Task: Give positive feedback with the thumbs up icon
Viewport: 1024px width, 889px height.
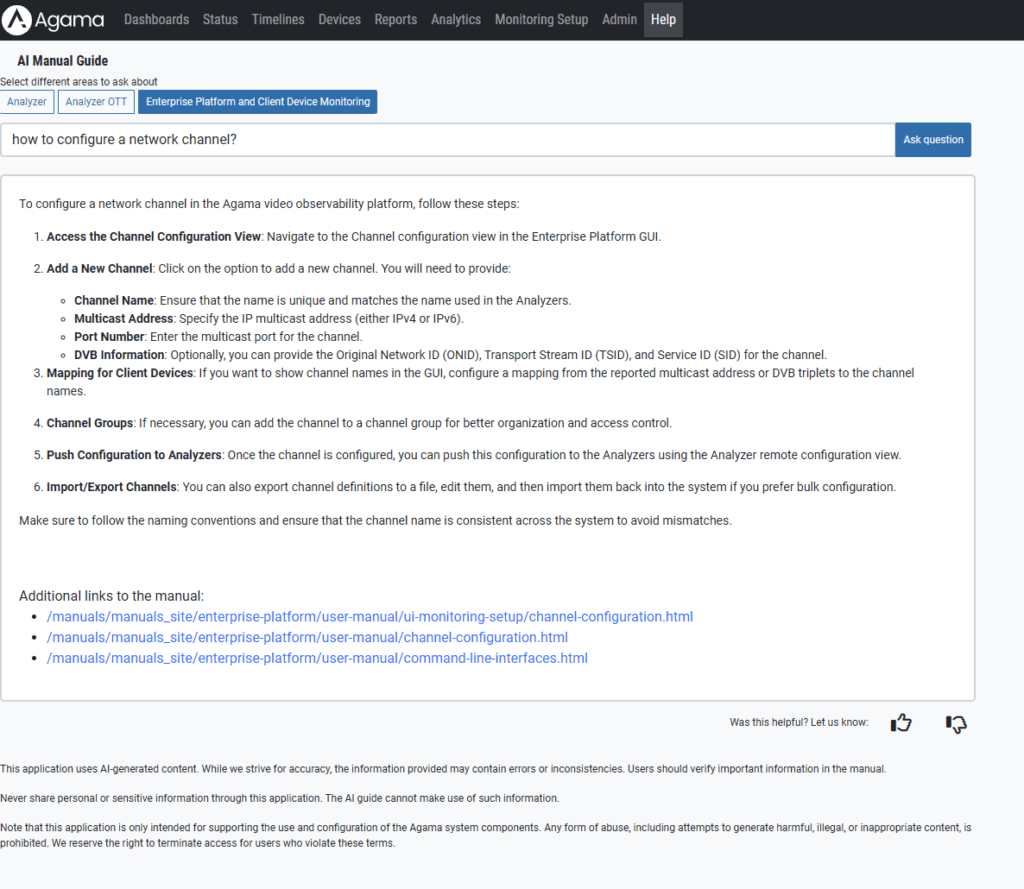Action: tap(900, 722)
